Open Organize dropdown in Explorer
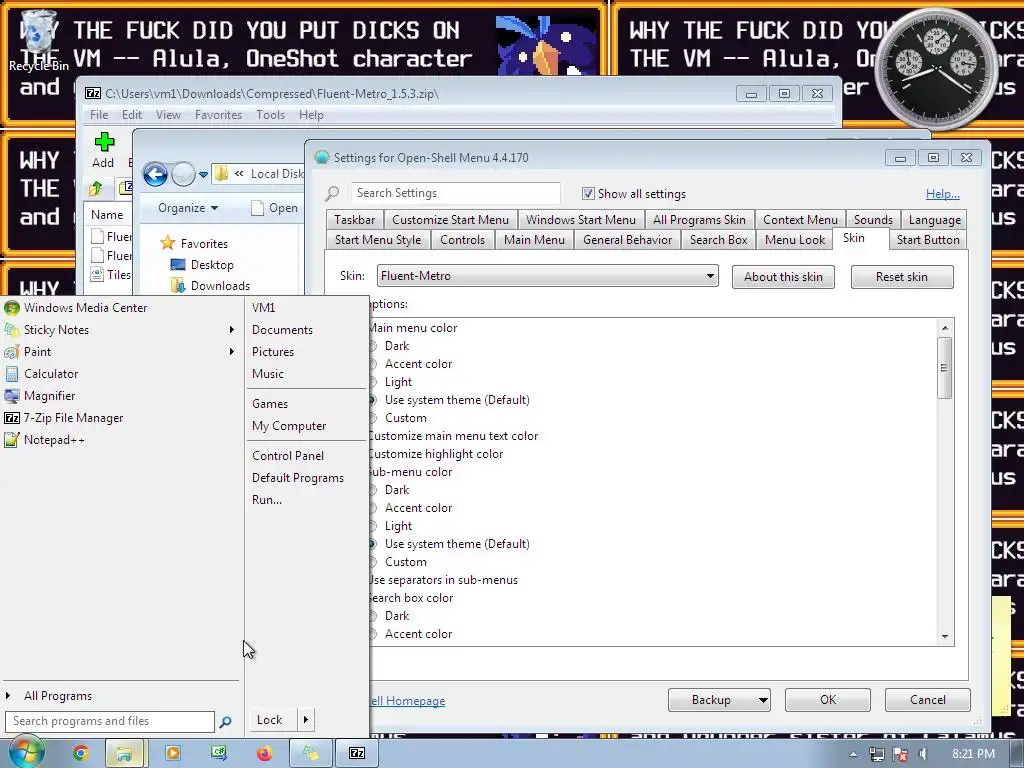 coord(188,208)
